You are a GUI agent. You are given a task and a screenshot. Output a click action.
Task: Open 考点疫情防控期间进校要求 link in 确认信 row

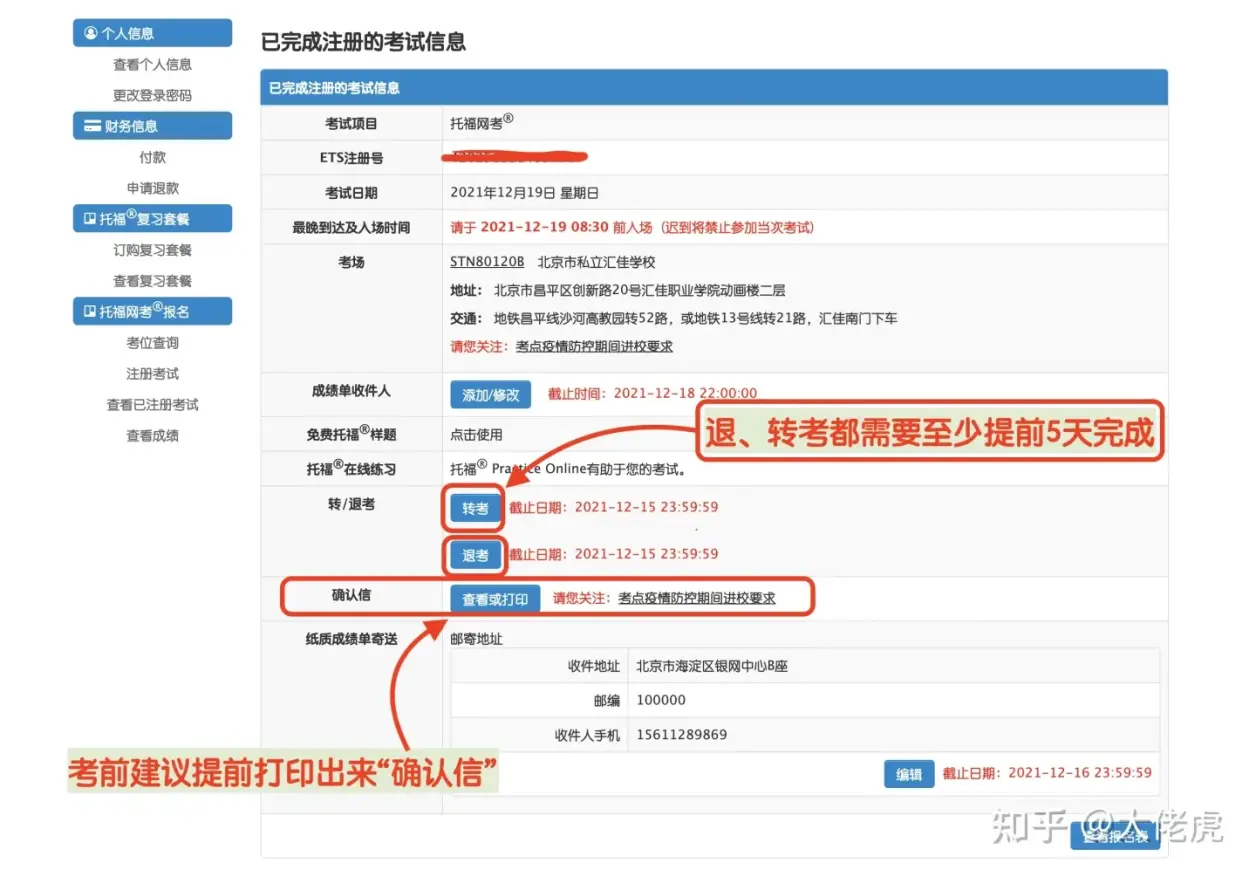(696, 599)
